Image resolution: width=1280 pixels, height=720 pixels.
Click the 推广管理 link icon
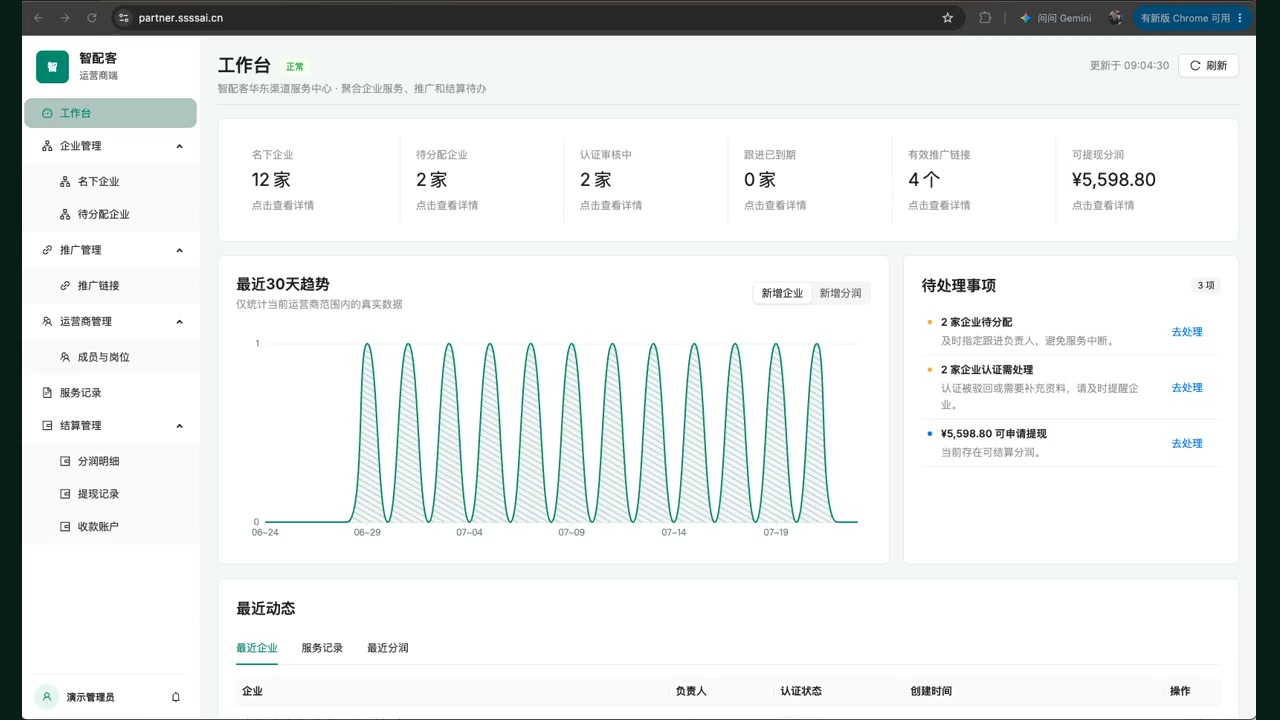(47, 250)
